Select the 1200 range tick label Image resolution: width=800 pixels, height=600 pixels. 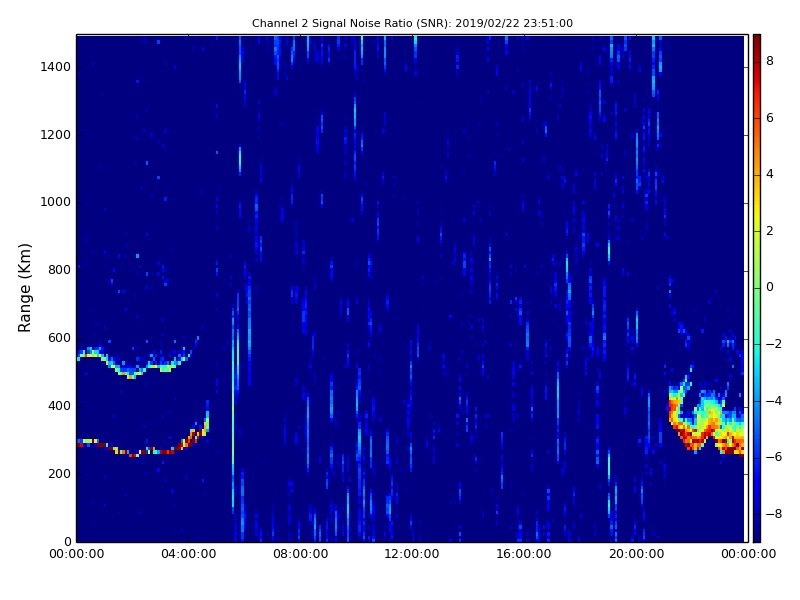[56, 135]
